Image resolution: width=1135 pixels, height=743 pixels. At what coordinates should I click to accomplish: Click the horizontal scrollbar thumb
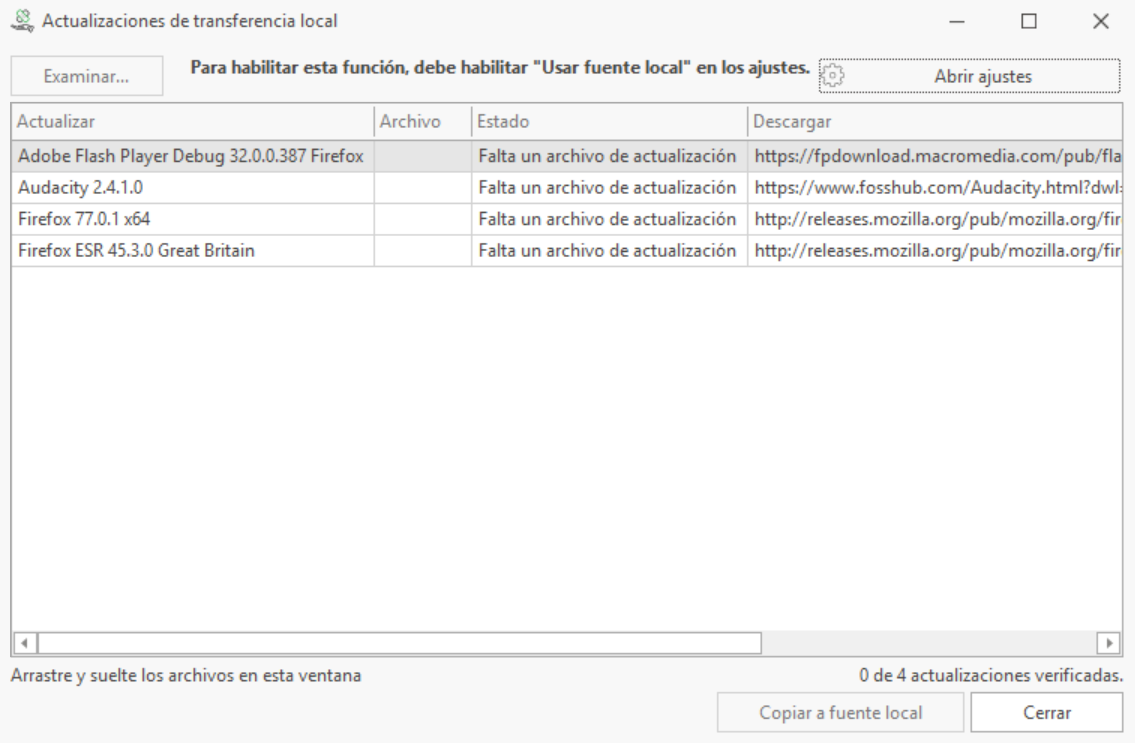(398, 641)
